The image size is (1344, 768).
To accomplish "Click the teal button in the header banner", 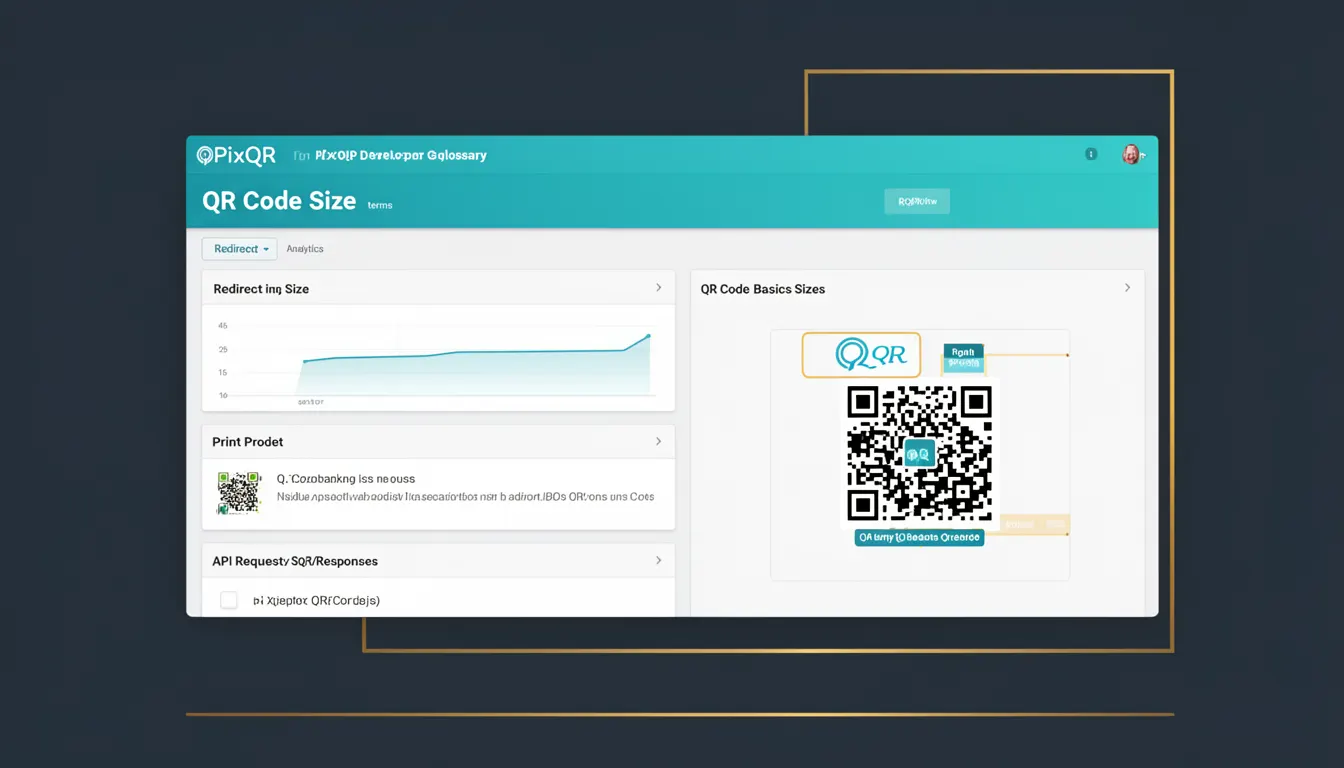I will pos(917,201).
